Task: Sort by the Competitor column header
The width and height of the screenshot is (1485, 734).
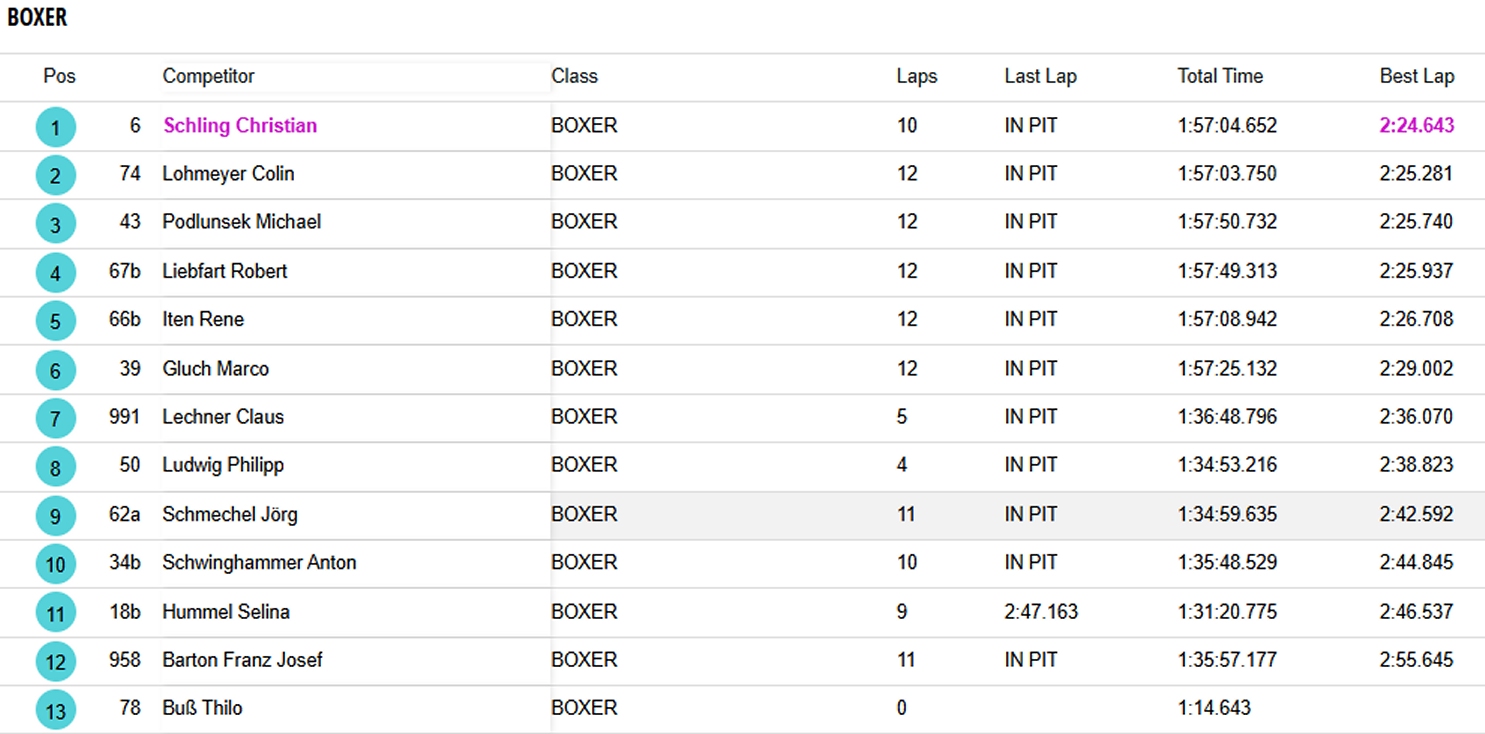Action: (208, 76)
